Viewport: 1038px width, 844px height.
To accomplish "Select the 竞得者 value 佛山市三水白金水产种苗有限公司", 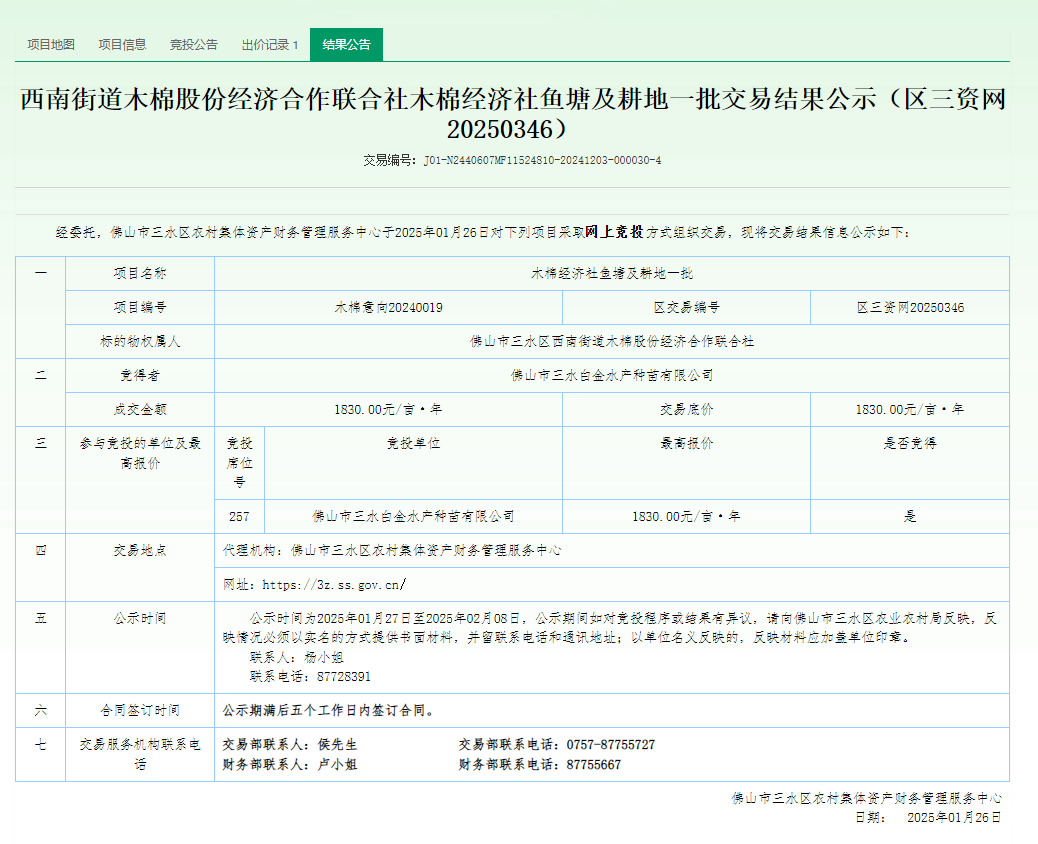I will coord(612,375).
